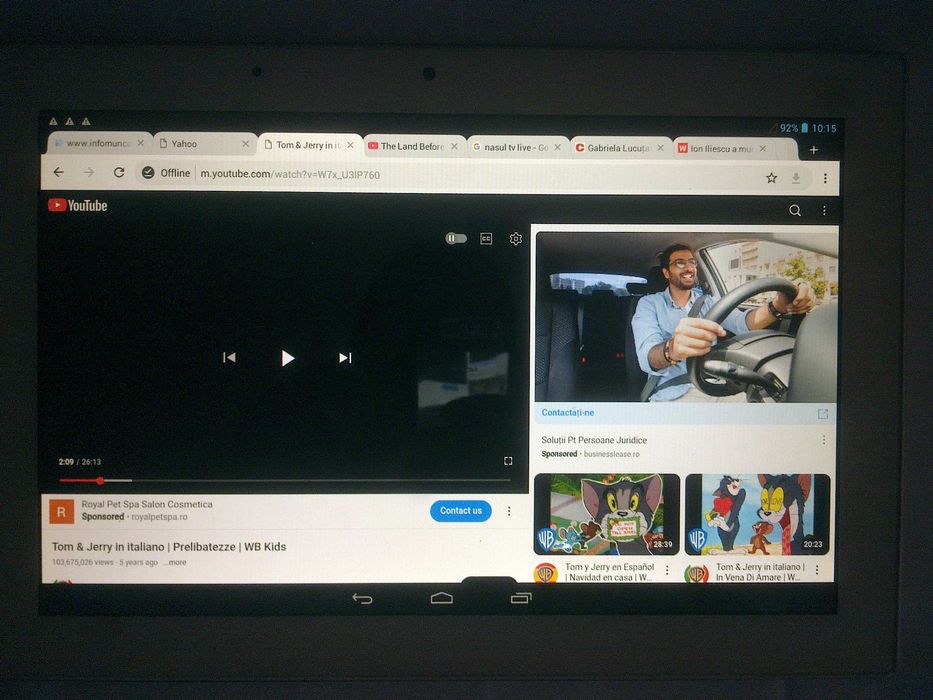Open video settings gear
This screenshot has height=700, width=933.
tap(515, 239)
